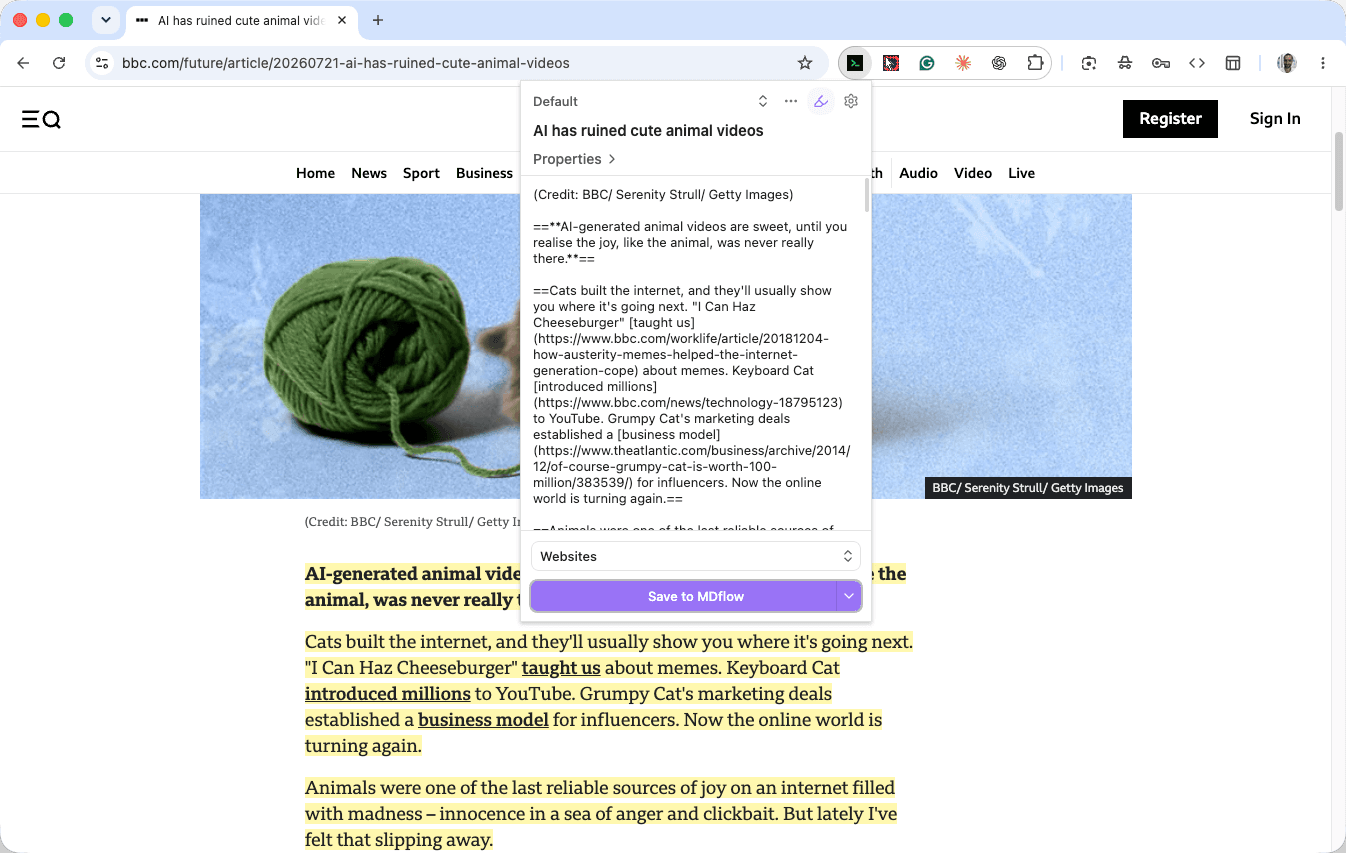Open clipper settings gear
This screenshot has width=1346, height=853.
851,101
